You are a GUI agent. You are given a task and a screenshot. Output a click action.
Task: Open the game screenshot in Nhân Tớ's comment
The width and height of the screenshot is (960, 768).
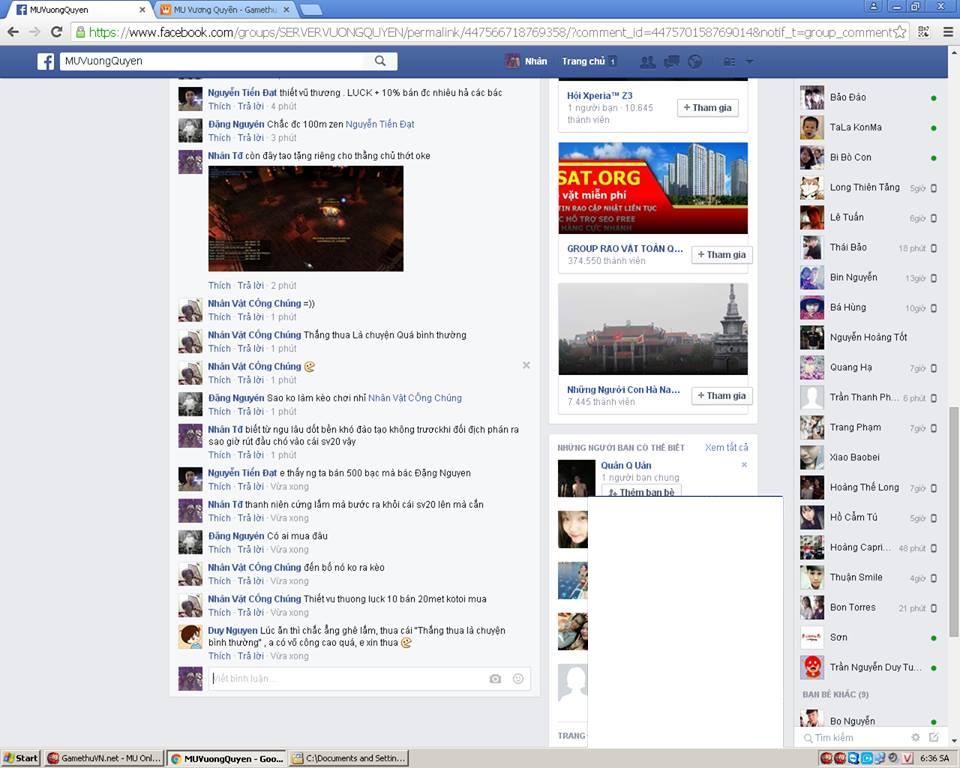click(305, 218)
